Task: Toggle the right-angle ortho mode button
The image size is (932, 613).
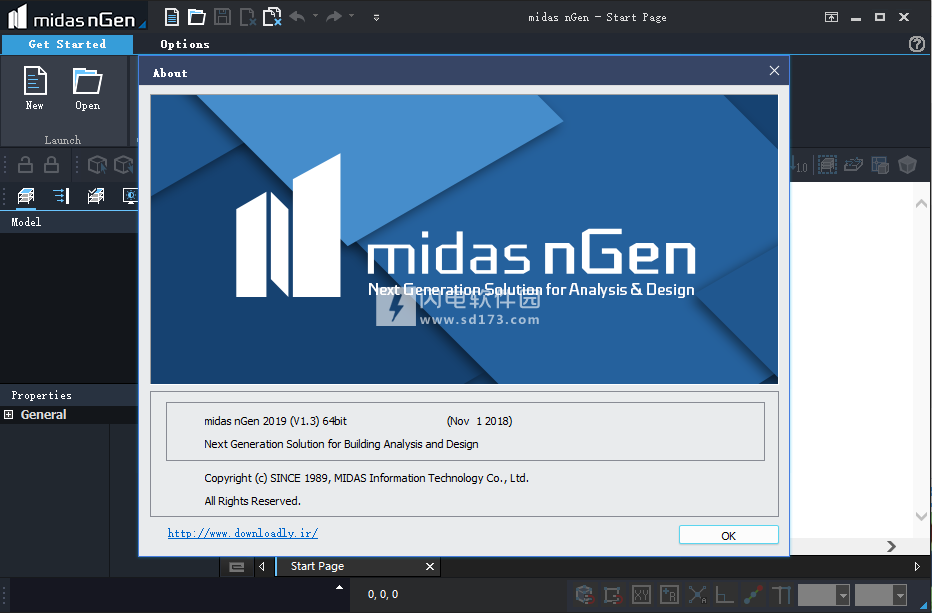Action: [725, 595]
